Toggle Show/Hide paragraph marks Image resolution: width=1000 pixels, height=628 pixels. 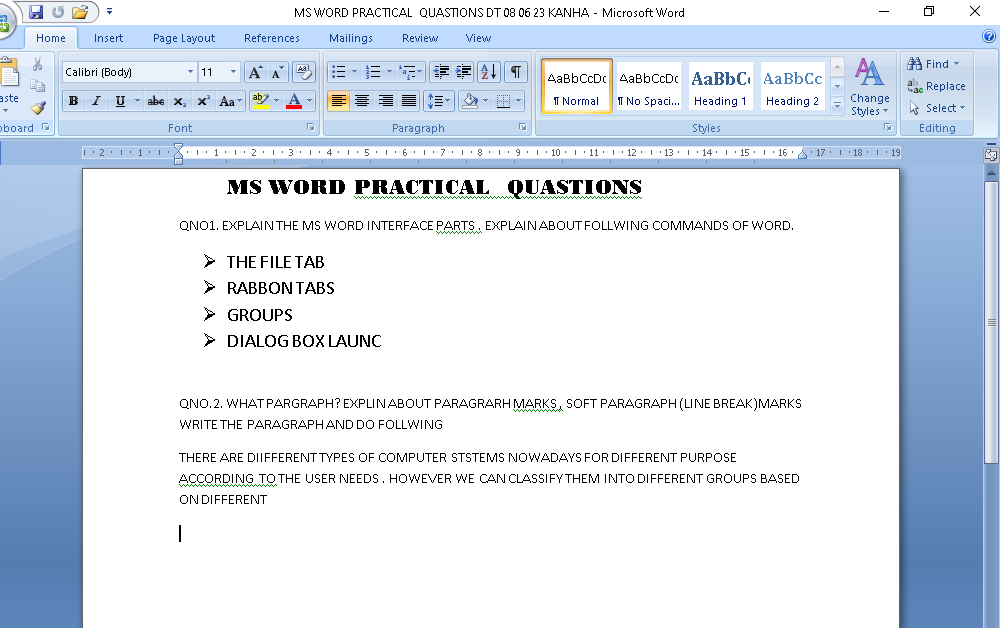point(516,72)
